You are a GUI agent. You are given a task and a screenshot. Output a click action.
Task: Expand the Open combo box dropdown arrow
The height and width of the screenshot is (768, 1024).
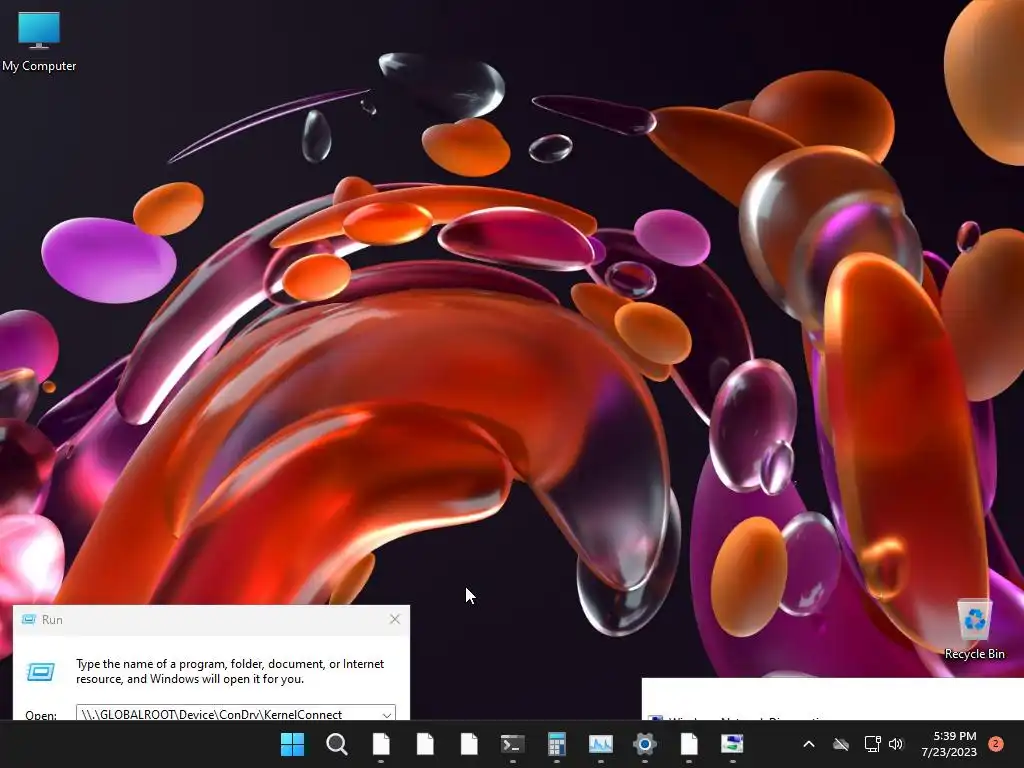pos(387,714)
